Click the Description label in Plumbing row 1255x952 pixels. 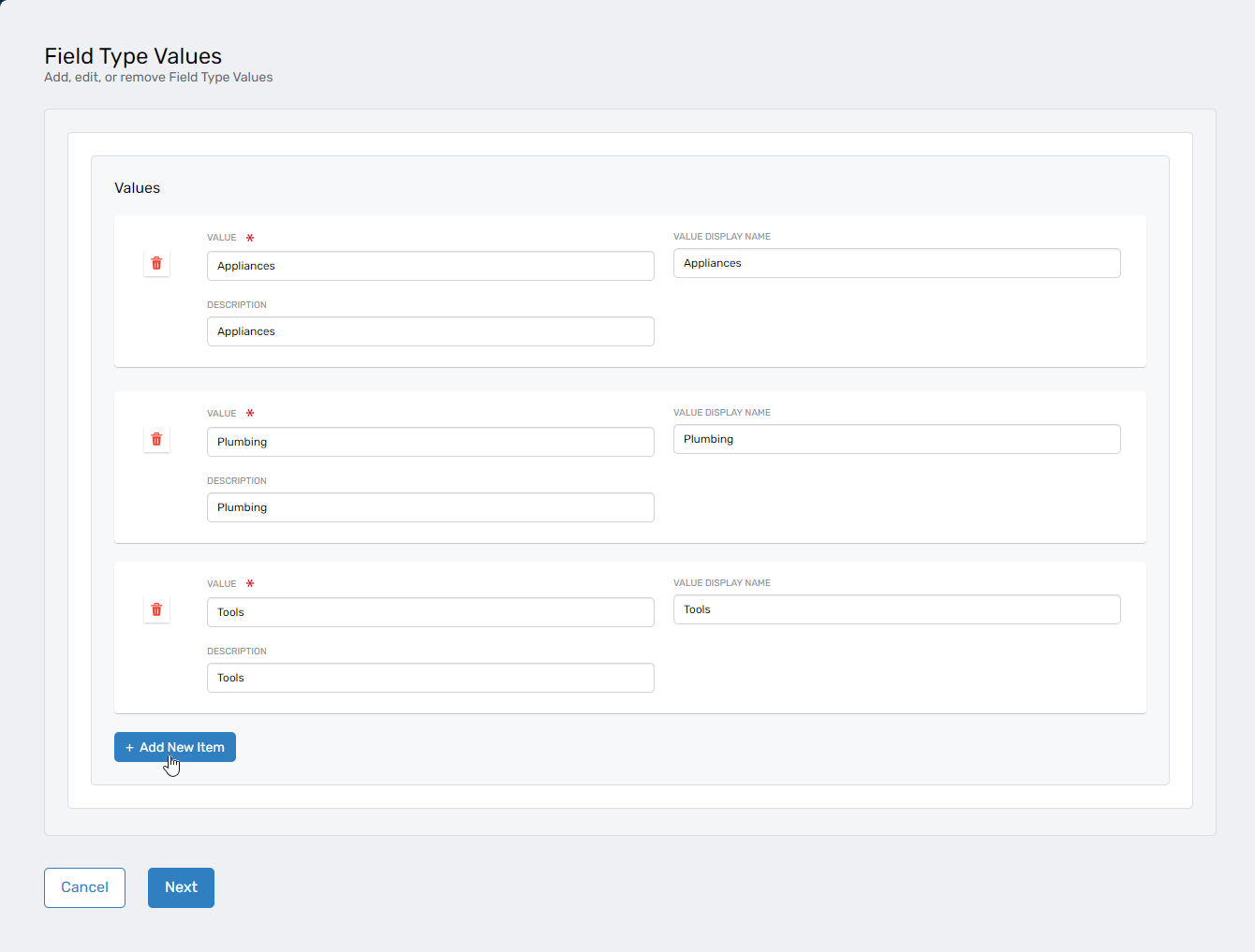tap(237, 481)
